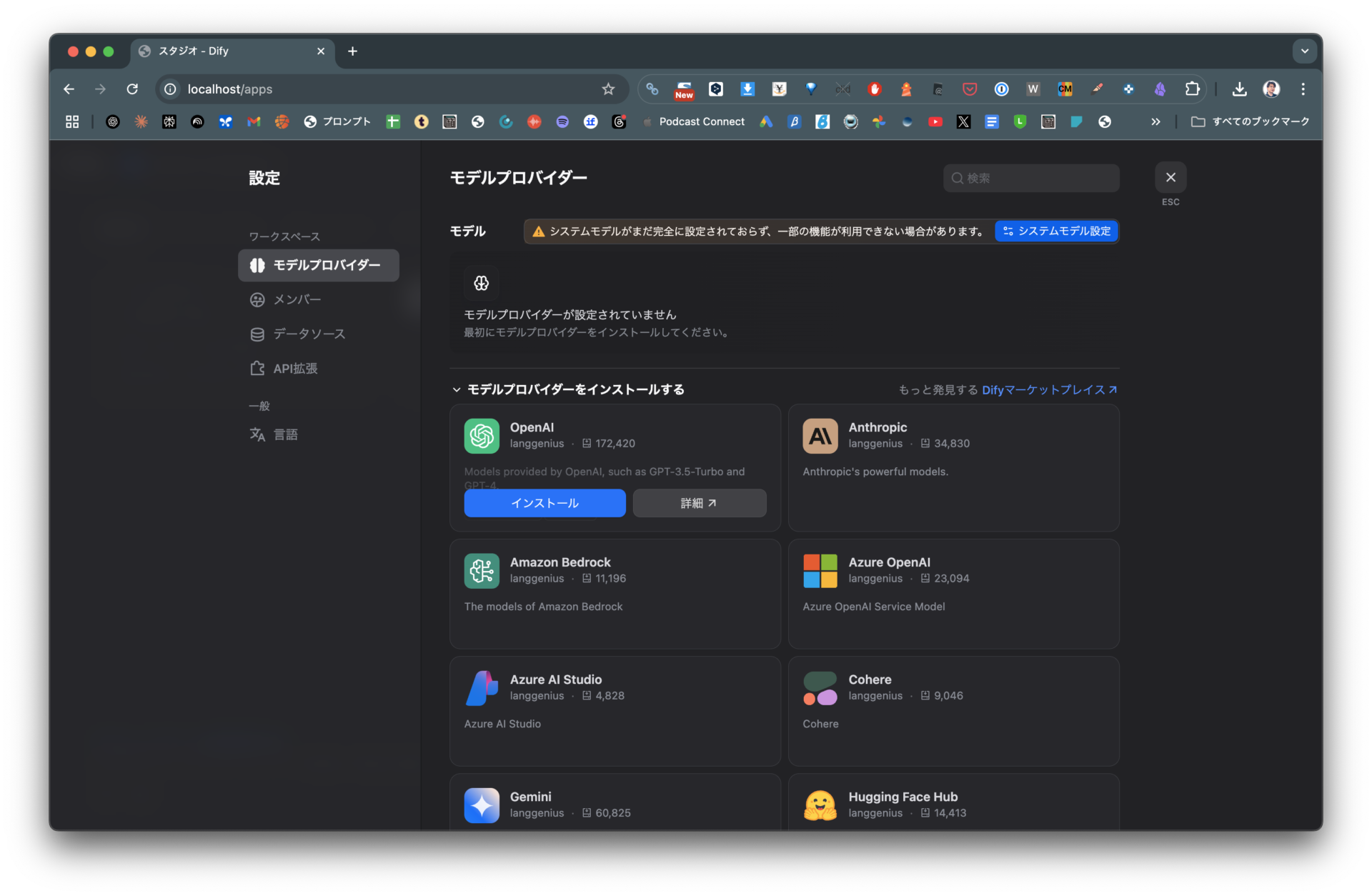This screenshot has height=896, width=1372.
Task: Click the Gemini provider icon
Action: (x=482, y=805)
